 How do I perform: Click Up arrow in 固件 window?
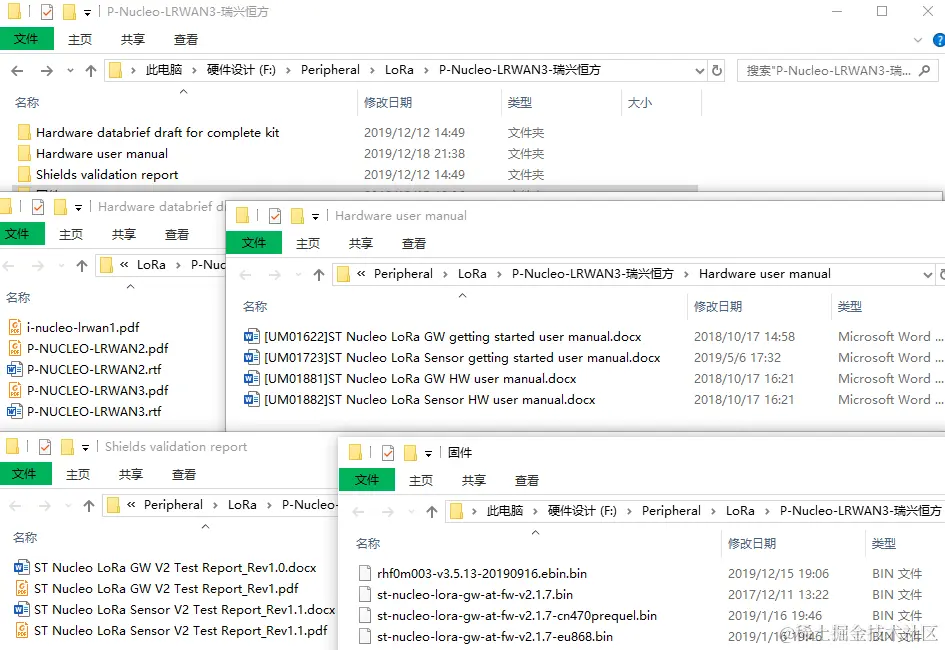[432, 511]
